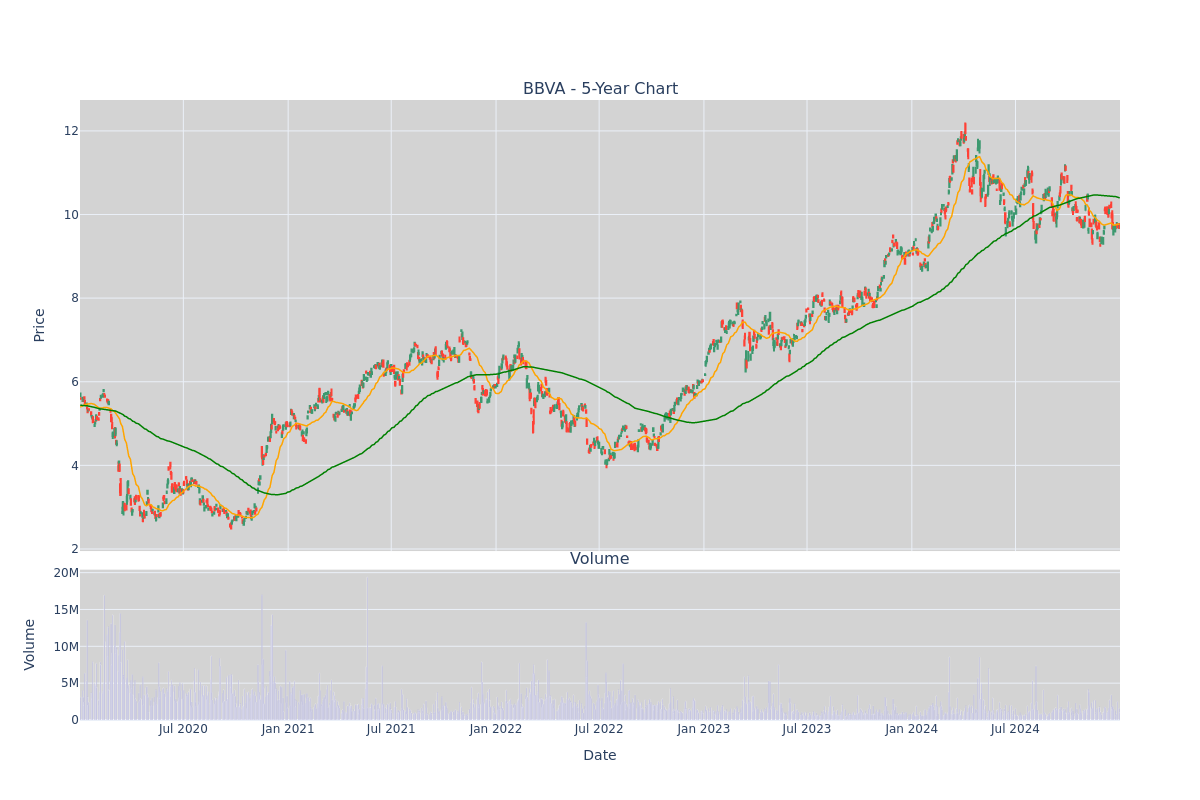Click the volume tick label "15M"
Image resolution: width=1200 pixels, height=800 pixels.
pos(66,610)
